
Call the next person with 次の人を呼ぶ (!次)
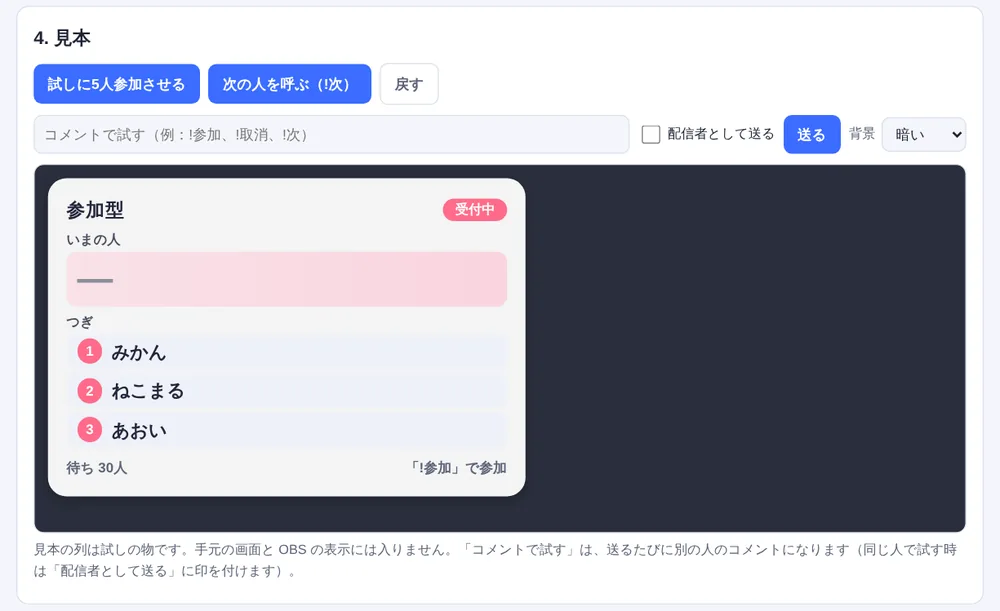(290, 84)
